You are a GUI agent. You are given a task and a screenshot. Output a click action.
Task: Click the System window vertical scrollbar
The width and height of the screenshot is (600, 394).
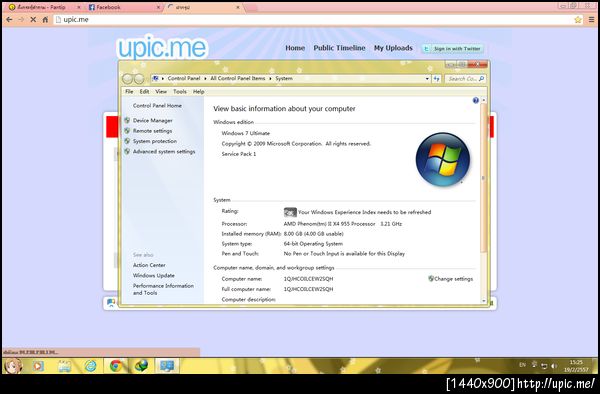[483, 178]
